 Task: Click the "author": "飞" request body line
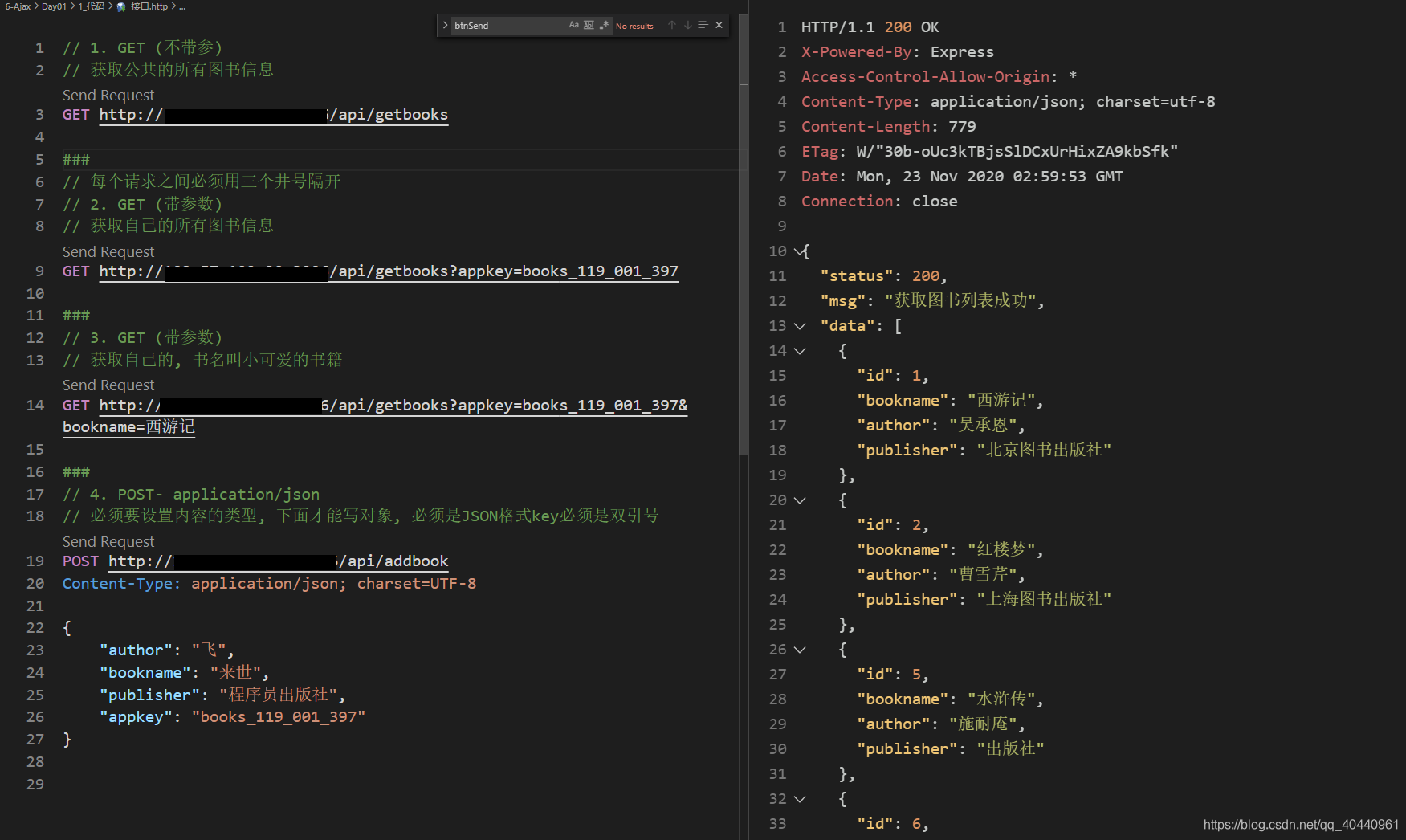[x=166, y=650]
